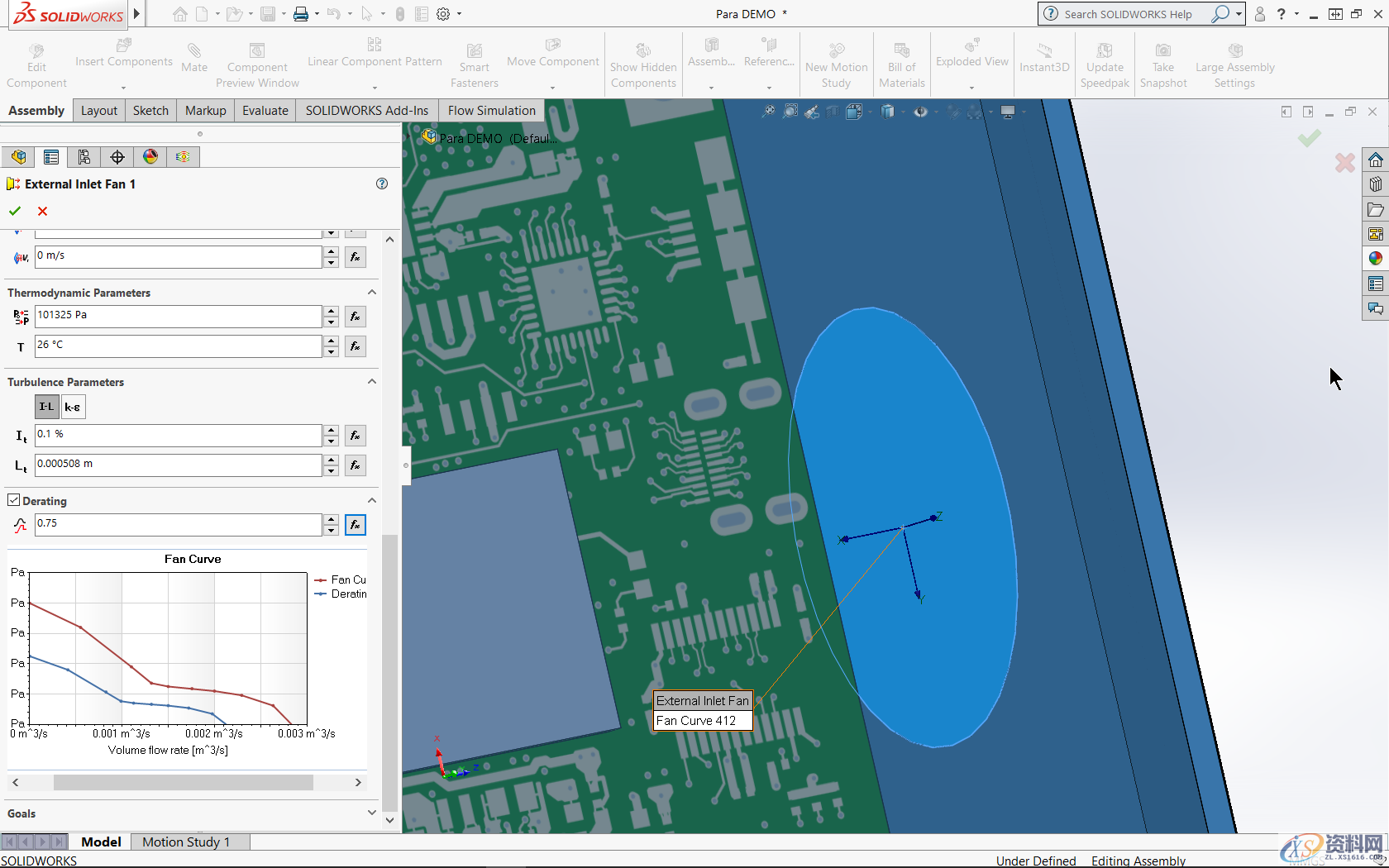This screenshot has width=1389, height=868.
Task: Switch to the FeatureManager design tree tab
Action: [x=18, y=156]
